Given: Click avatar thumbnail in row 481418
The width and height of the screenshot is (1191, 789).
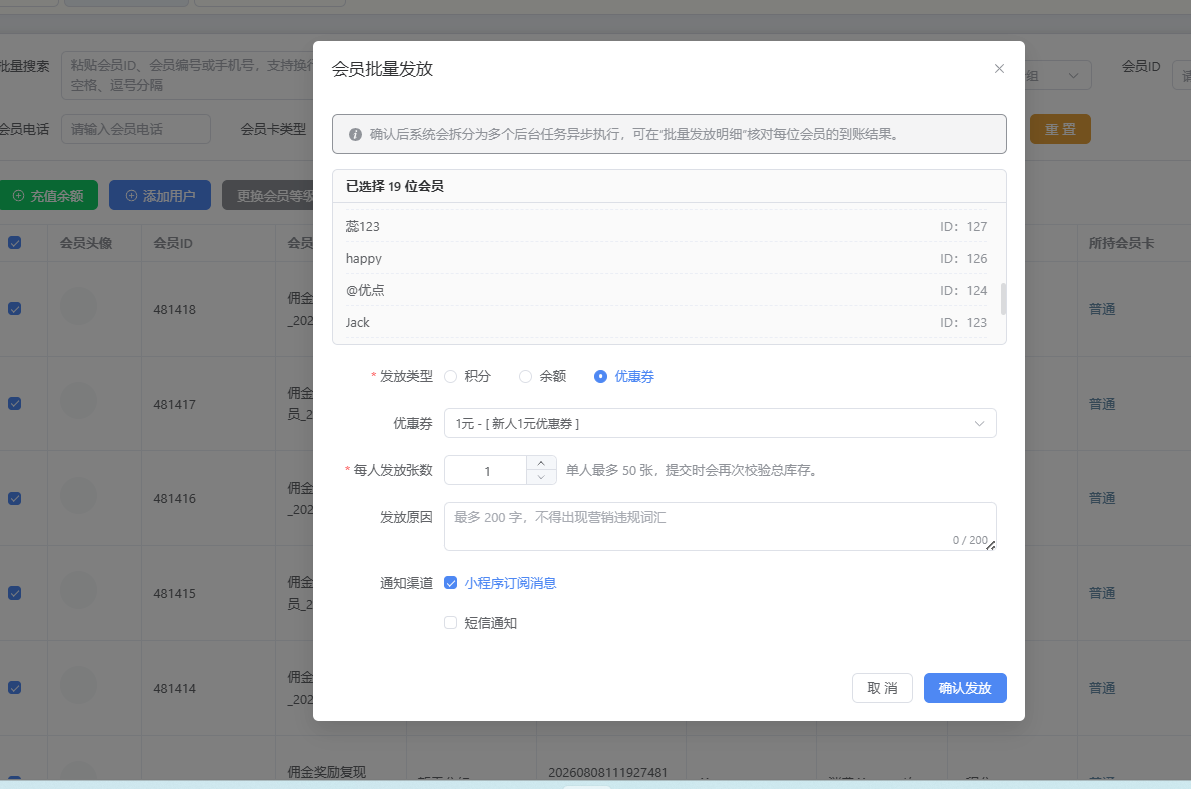Looking at the screenshot, I should pos(78,307).
